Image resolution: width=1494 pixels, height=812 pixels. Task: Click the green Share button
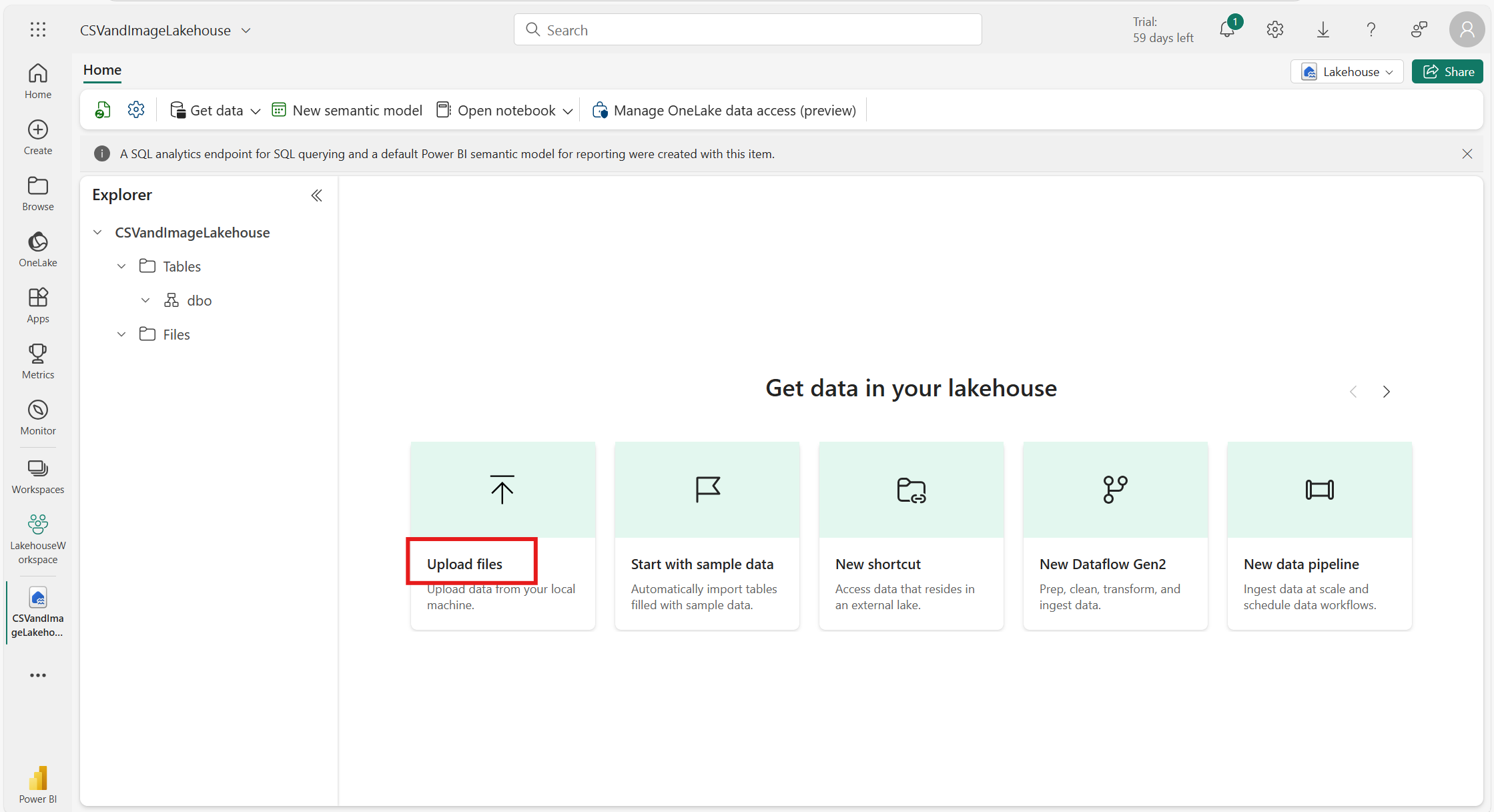pos(1447,71)
